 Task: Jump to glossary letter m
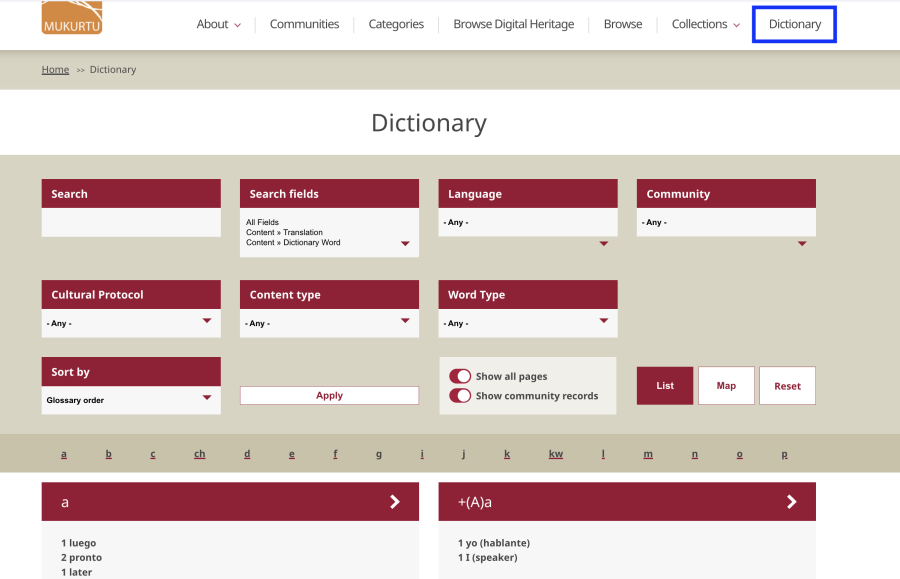coord(648,454)
